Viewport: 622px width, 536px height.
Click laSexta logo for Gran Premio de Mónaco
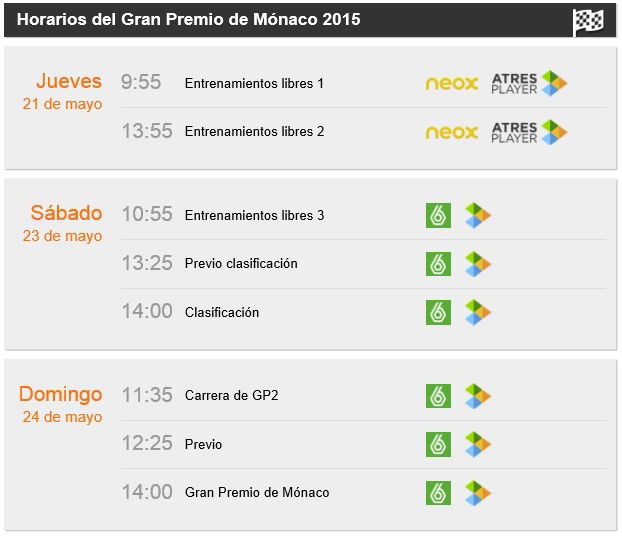point(438,493)
